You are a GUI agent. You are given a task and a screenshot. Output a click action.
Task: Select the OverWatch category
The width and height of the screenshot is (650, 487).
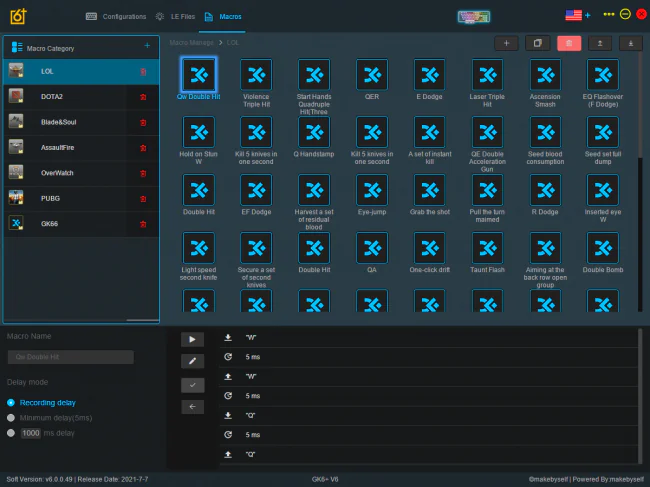click(x=81, y=173)
